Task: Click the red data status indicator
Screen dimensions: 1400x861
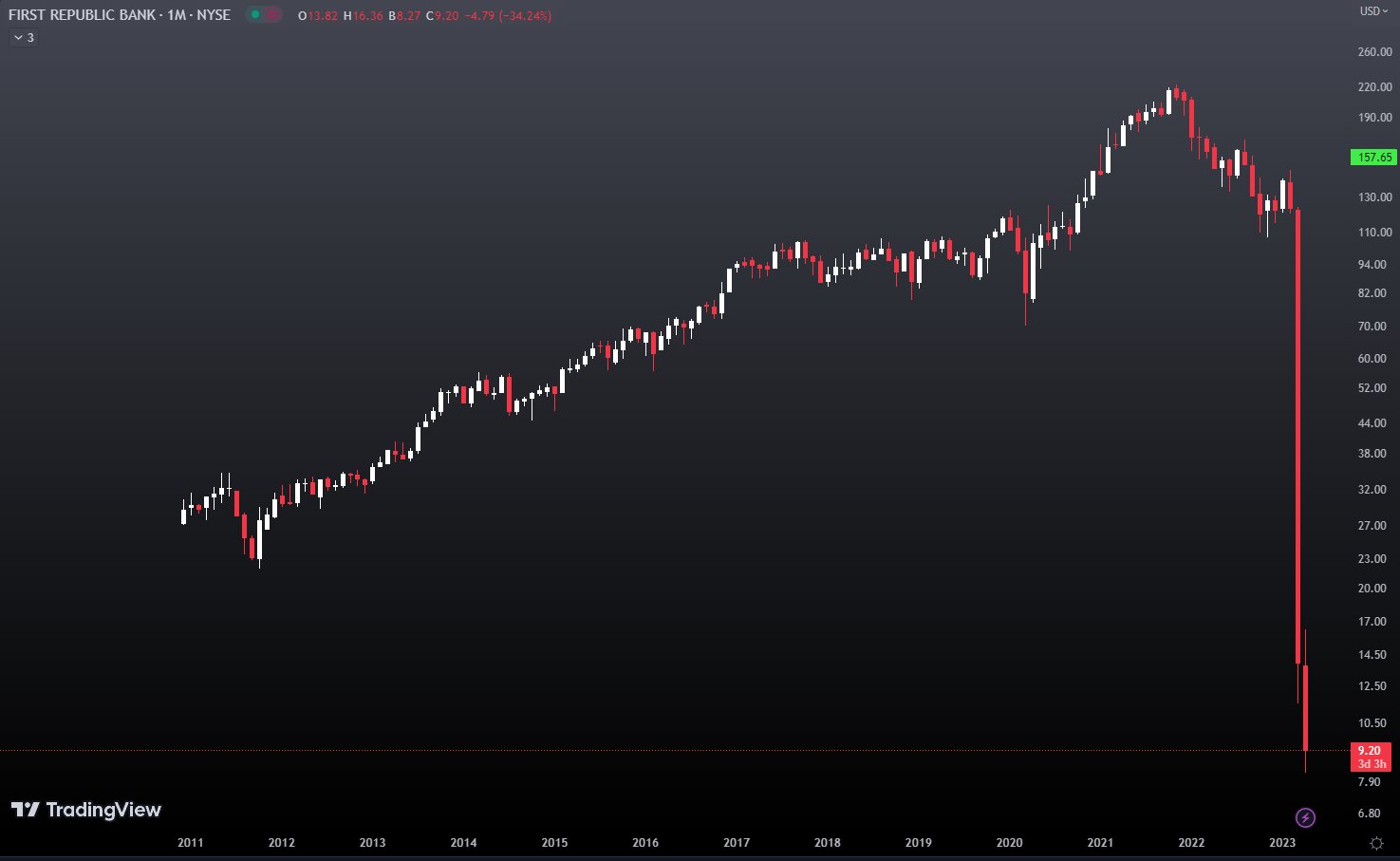Action: pos(271,15)
